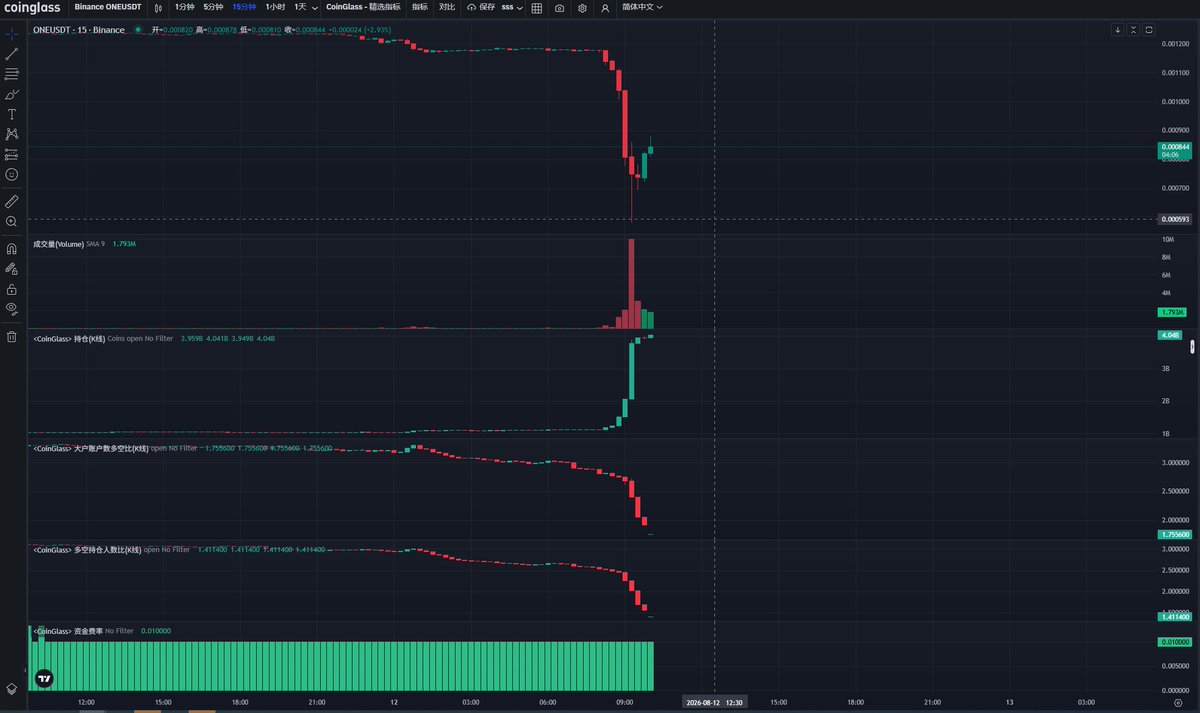Select the 多空持仓人数比(K线) indicator legend

tap(87, 549)
